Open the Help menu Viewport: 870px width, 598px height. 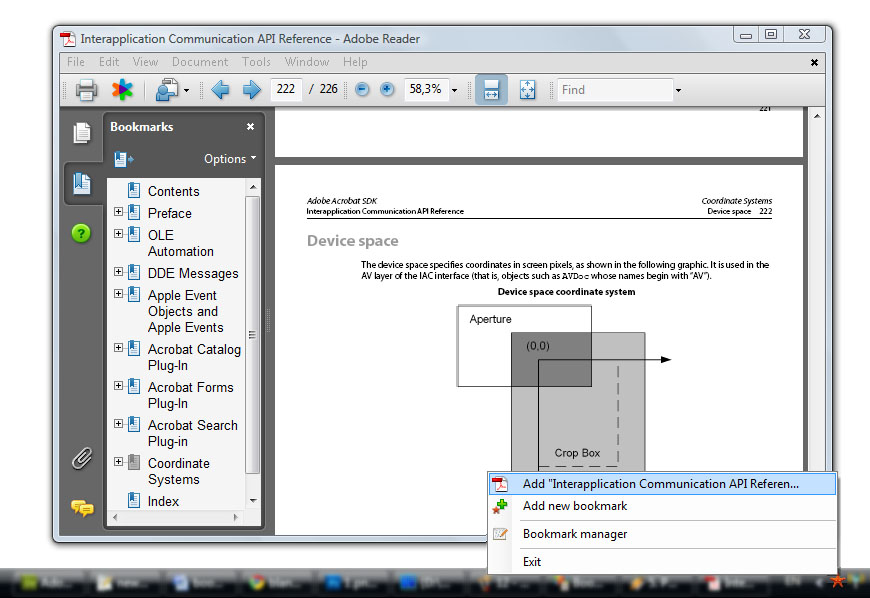pos(355,62)
